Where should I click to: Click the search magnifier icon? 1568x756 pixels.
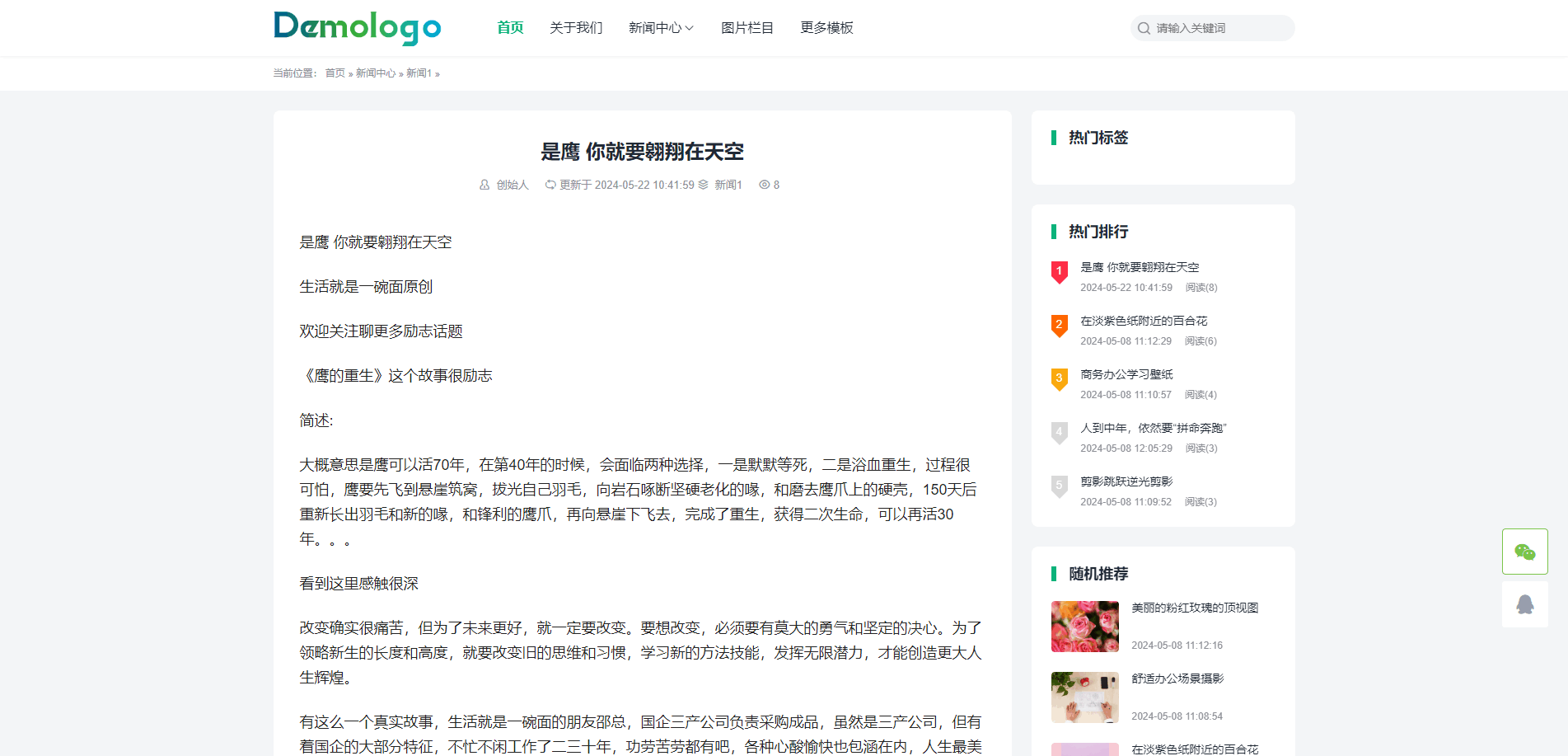pyautogui.click(x=1144, y=28)
